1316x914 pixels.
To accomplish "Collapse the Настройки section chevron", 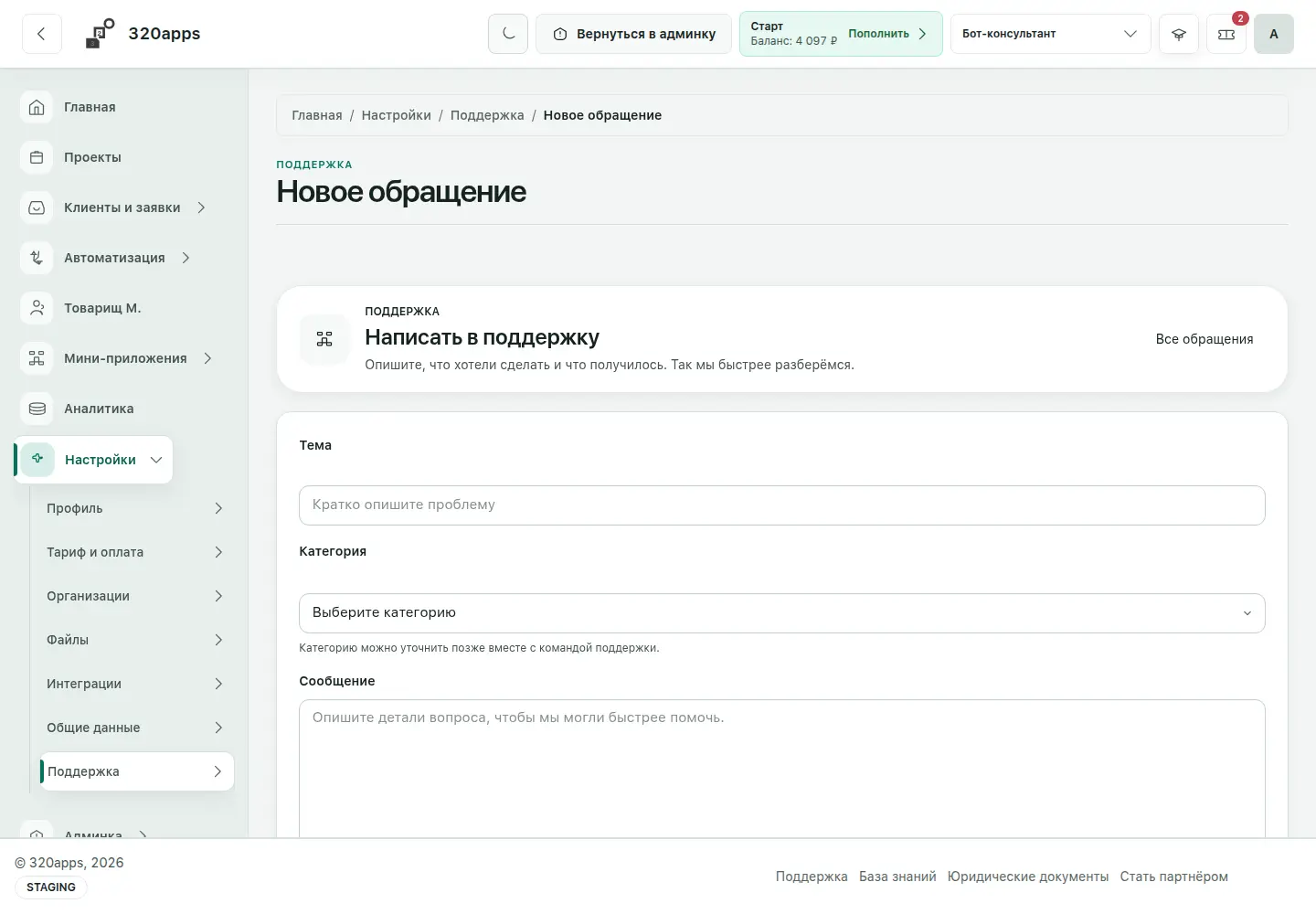I will (156, 460).
